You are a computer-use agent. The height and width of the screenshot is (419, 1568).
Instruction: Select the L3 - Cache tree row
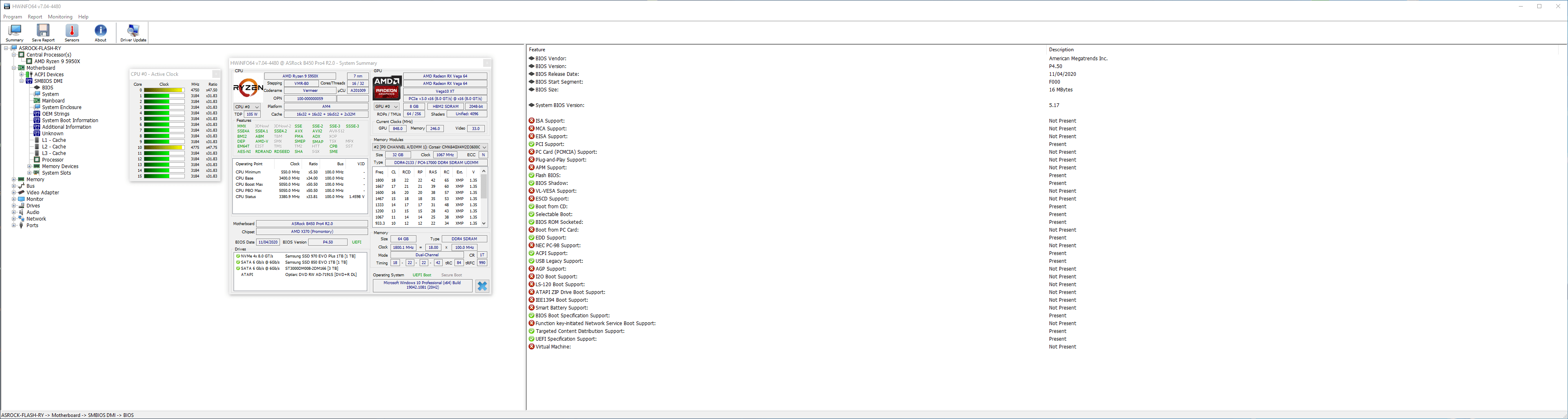[x=54, y=153]
